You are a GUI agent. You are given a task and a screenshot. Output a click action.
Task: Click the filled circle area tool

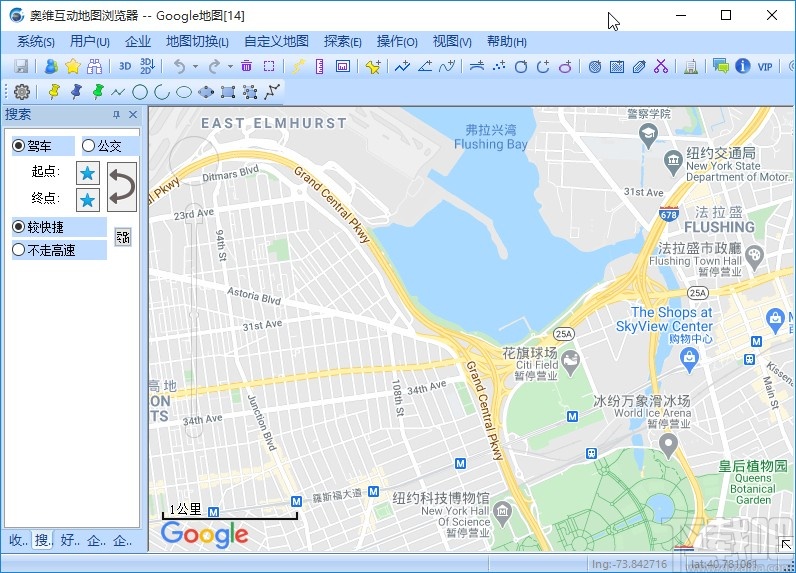pos(595,66)
